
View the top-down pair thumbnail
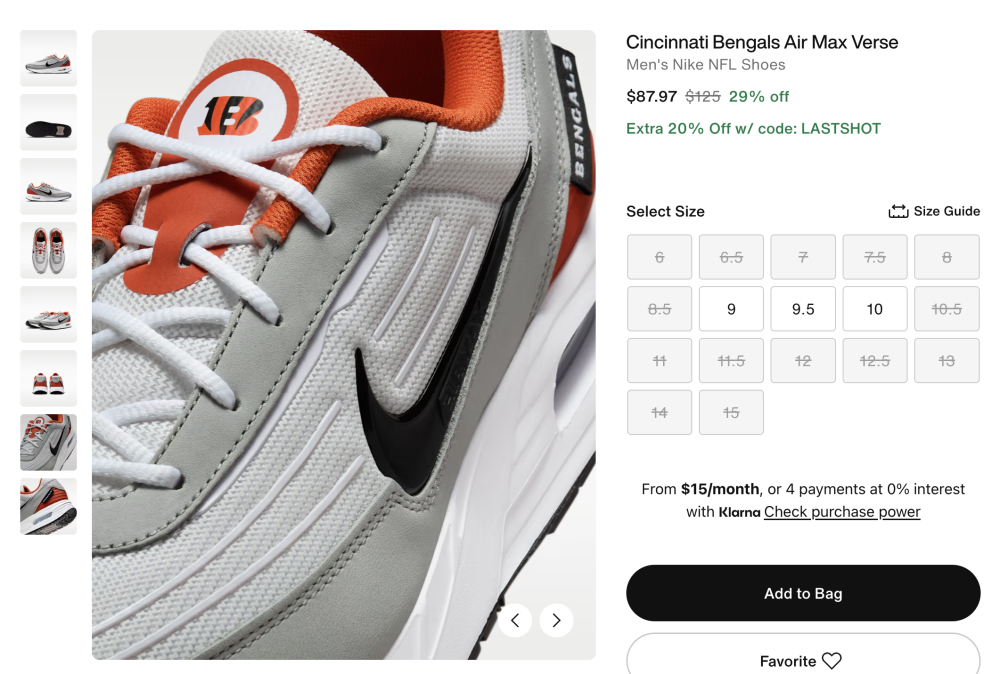point(48,251)
